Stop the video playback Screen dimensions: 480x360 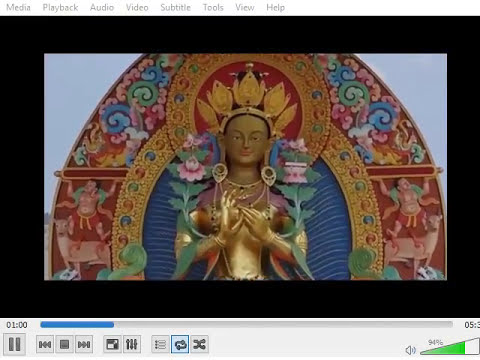64,344
